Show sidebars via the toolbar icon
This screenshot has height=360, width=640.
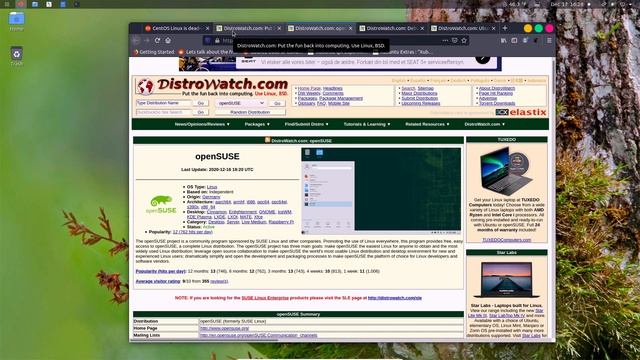[514, 40]
